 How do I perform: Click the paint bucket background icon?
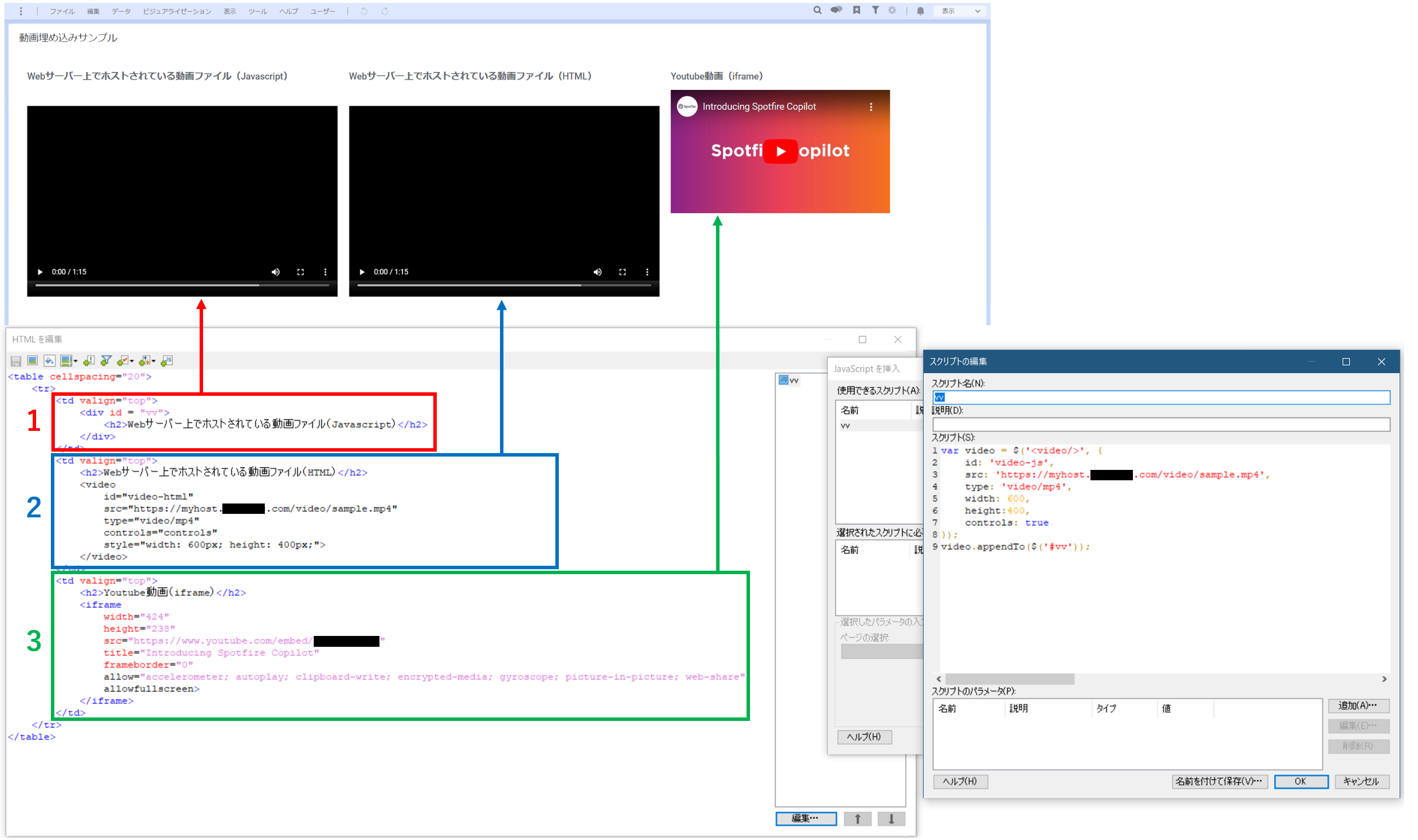[x=49, y=361]
